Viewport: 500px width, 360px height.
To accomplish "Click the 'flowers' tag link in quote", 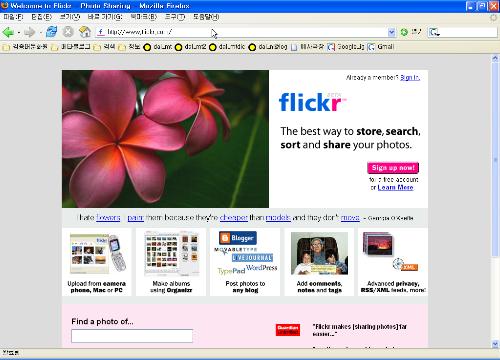I will coord(108,218).
